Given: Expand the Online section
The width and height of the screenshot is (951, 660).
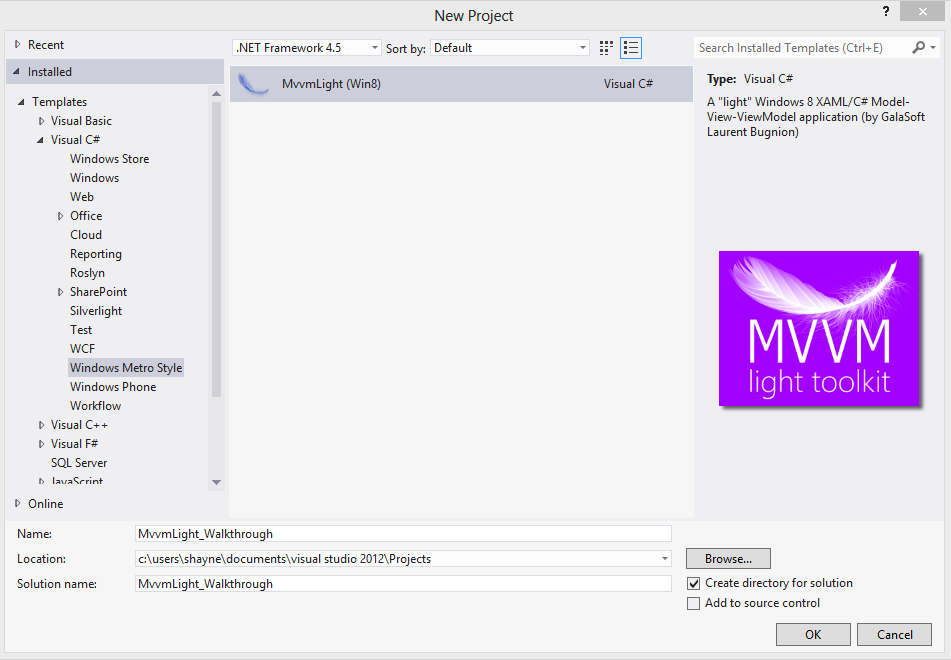Looking at the screenshot, I should tap(18, 503).
